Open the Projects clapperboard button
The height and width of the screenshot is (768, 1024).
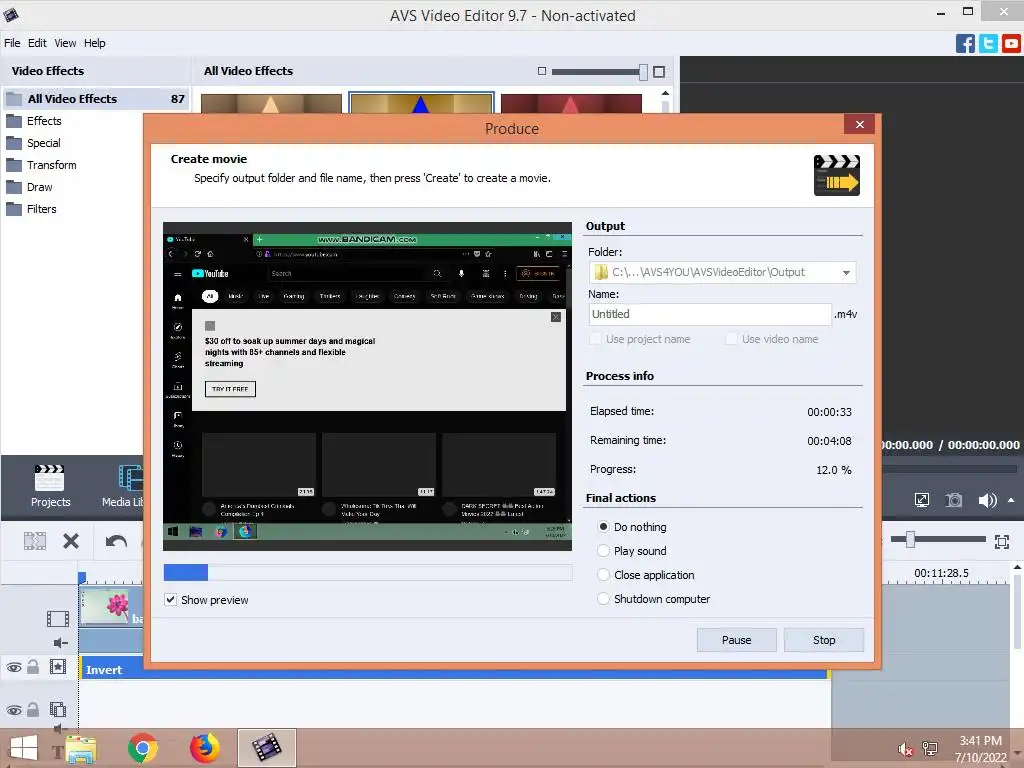click(x=50, y=486)
